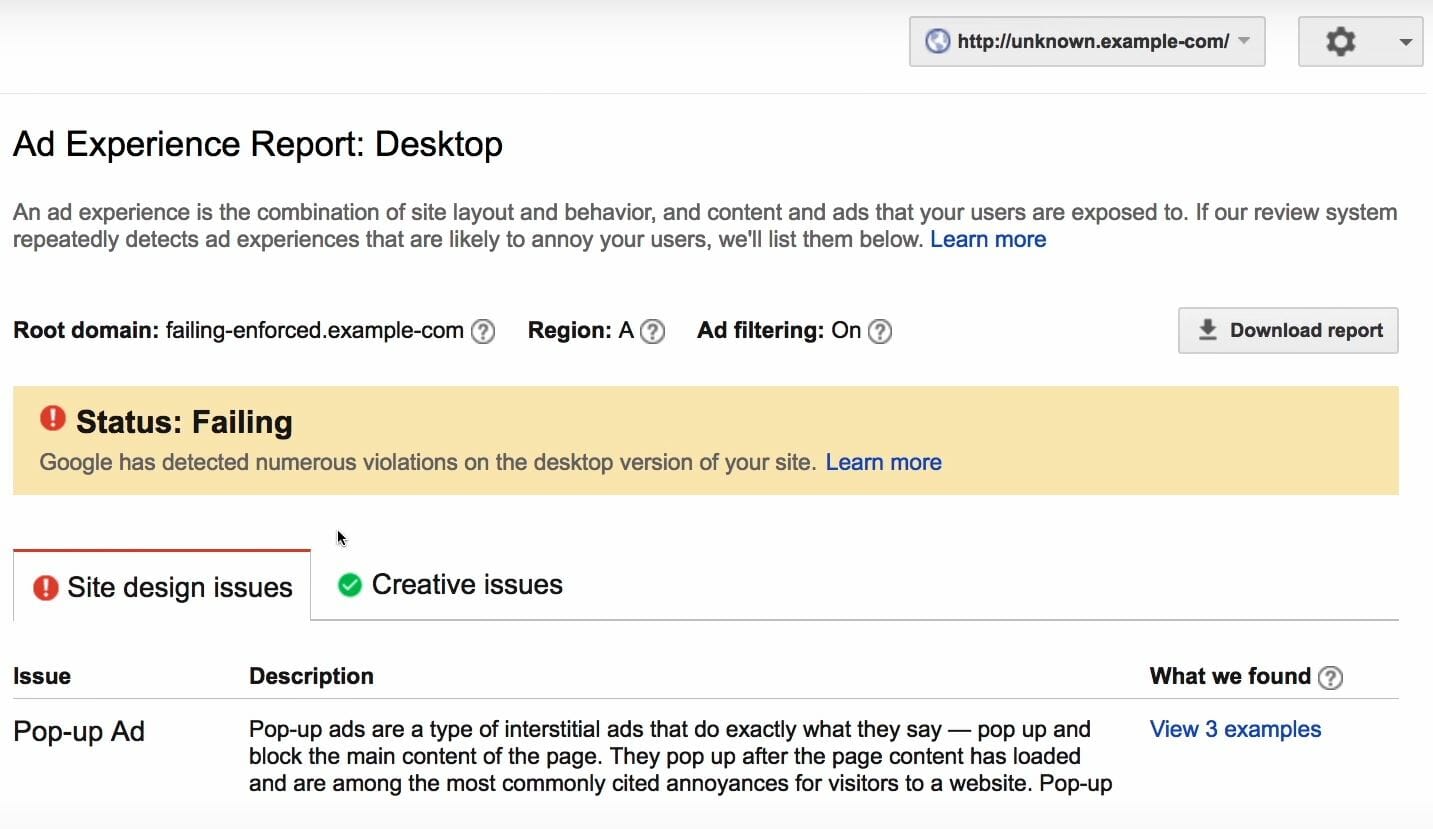Open Learn more link in the intro paragraph
This screenshot has height=829, width=1433.
point(988,239)
